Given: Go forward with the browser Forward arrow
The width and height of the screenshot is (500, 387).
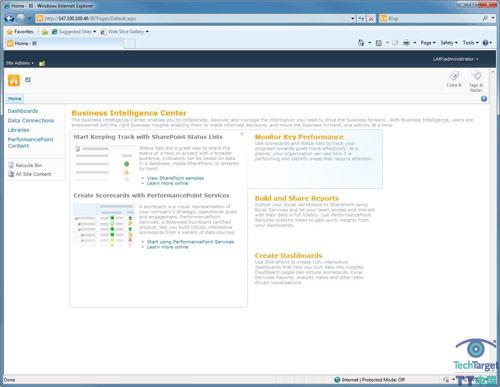Looking at the screenshot, I should (21, 18).
